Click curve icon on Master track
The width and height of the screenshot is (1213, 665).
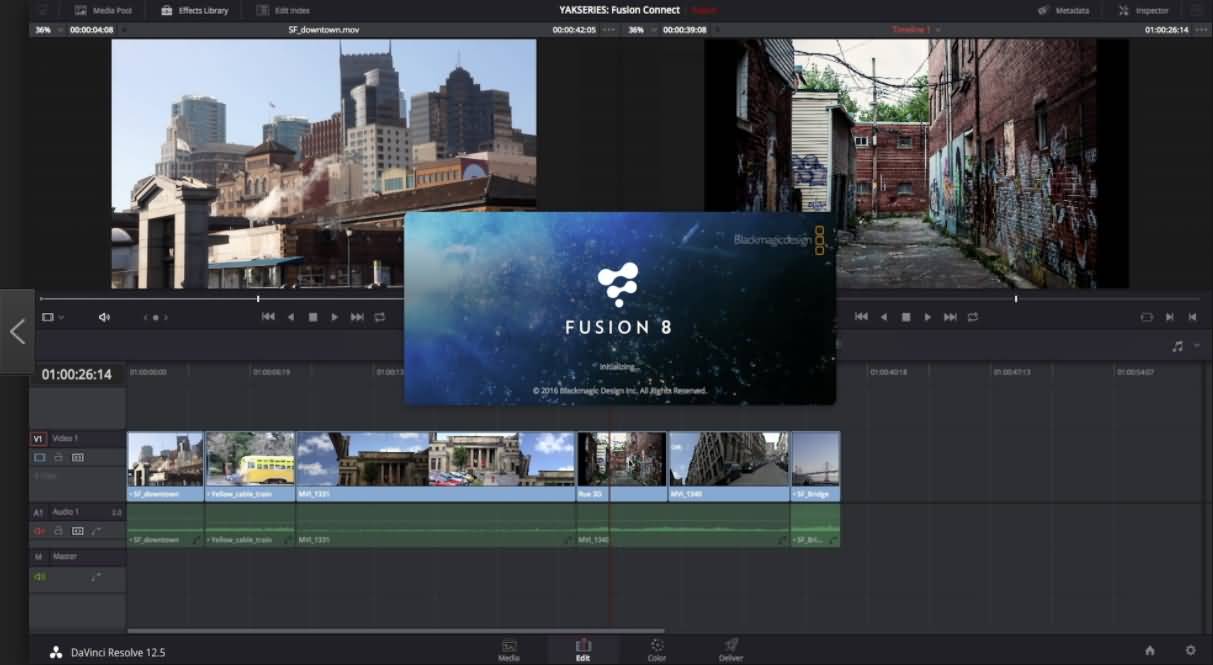coord(96,577)
